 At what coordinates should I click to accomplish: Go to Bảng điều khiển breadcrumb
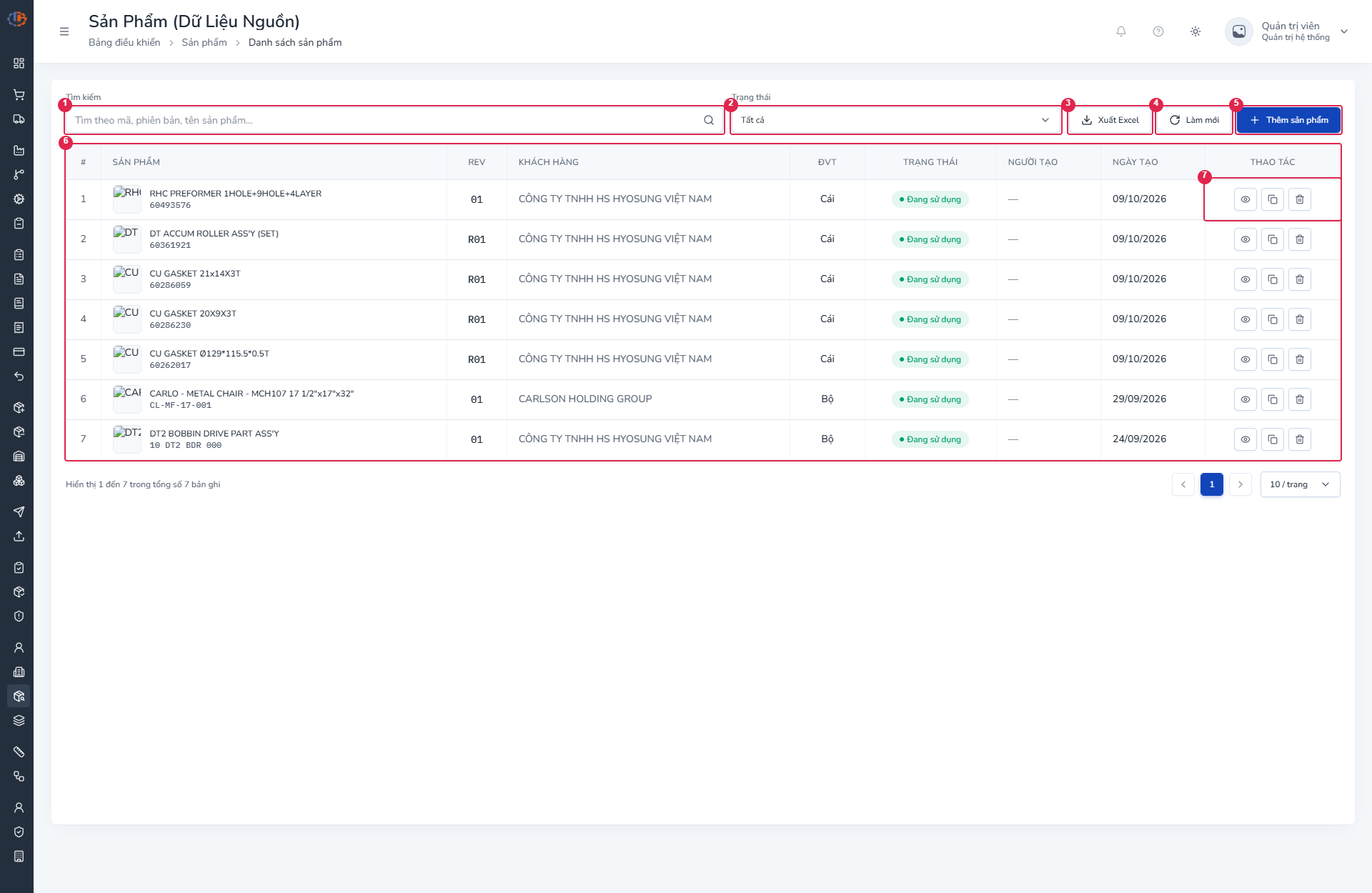pos(124,42)
